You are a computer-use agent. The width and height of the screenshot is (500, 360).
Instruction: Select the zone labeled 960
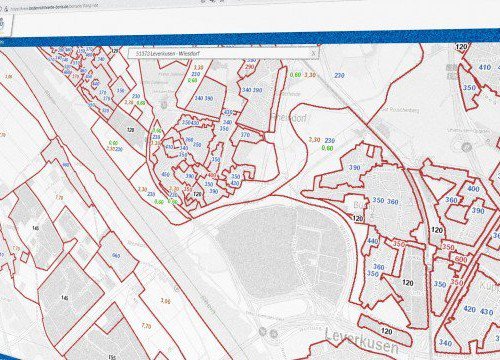tap(116, 256)
